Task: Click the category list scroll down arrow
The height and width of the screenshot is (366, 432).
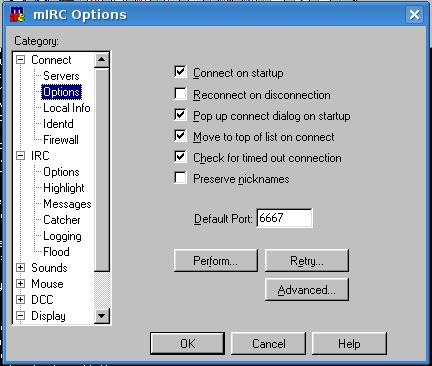Action: coord(102,315)
